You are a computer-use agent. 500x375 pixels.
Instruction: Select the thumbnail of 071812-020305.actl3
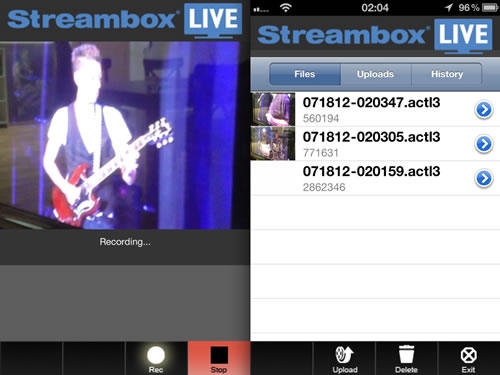pyautogui.click(x=273, y=143)
